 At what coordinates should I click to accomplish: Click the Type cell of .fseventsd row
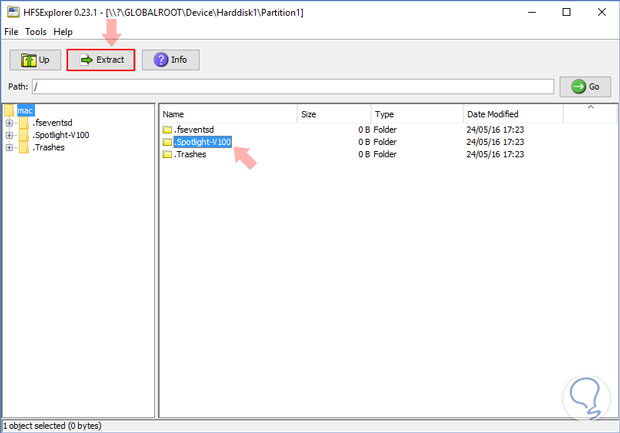pos(385,130)
